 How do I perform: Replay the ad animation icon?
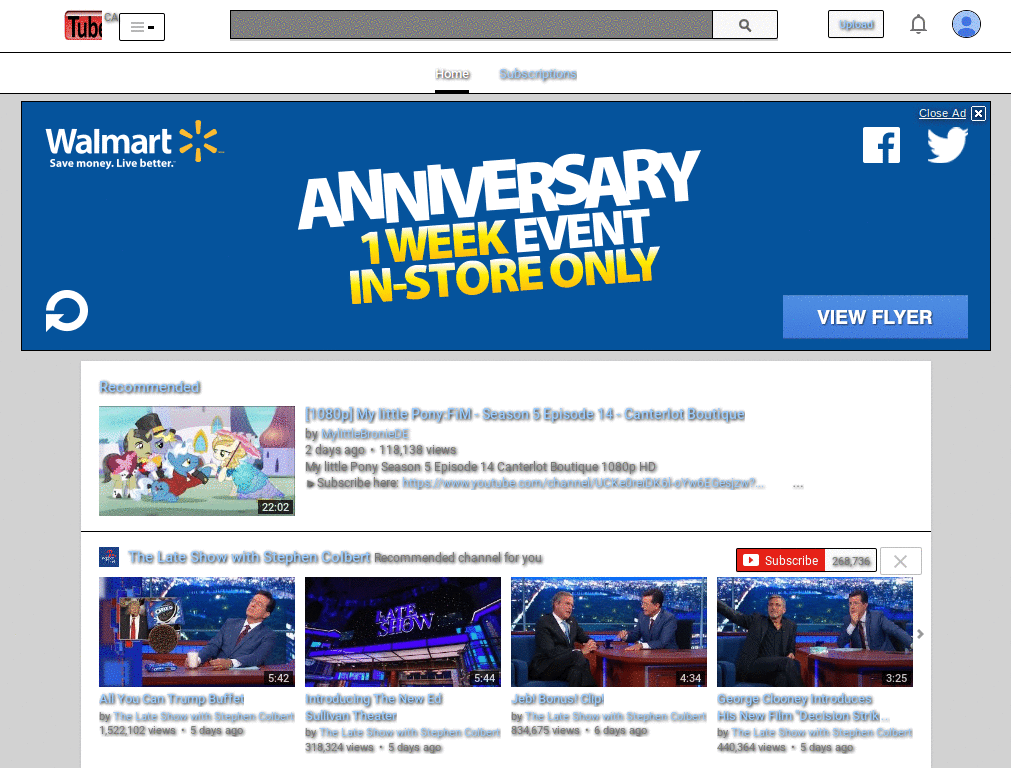[67, 311]
